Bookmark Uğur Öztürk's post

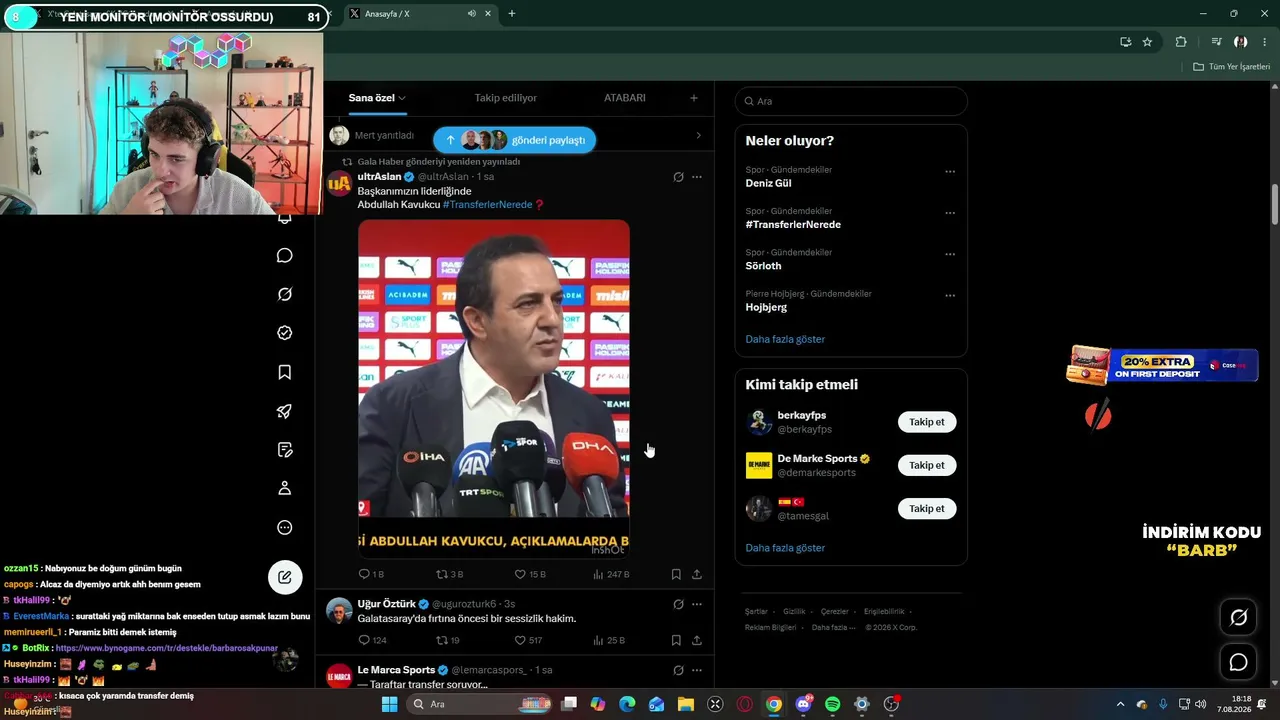(x=676, y=640)
